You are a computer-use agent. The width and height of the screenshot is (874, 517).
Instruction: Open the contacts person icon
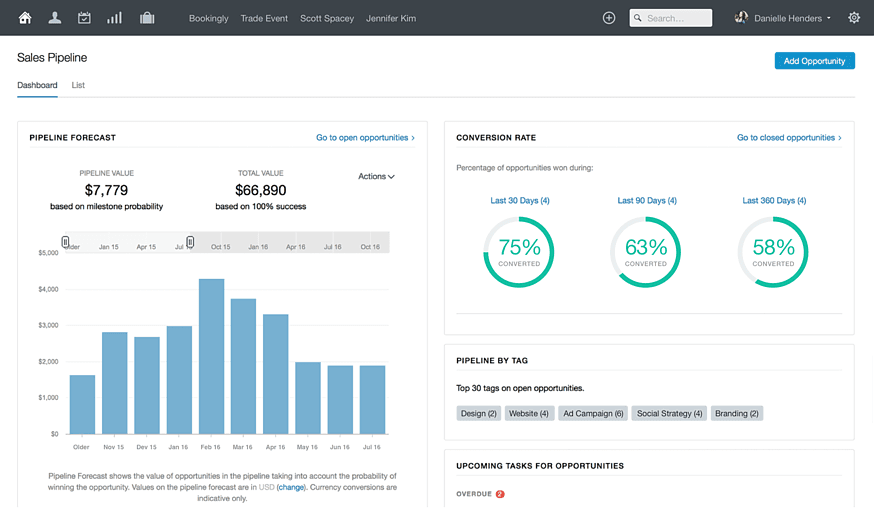click(55, 18)
